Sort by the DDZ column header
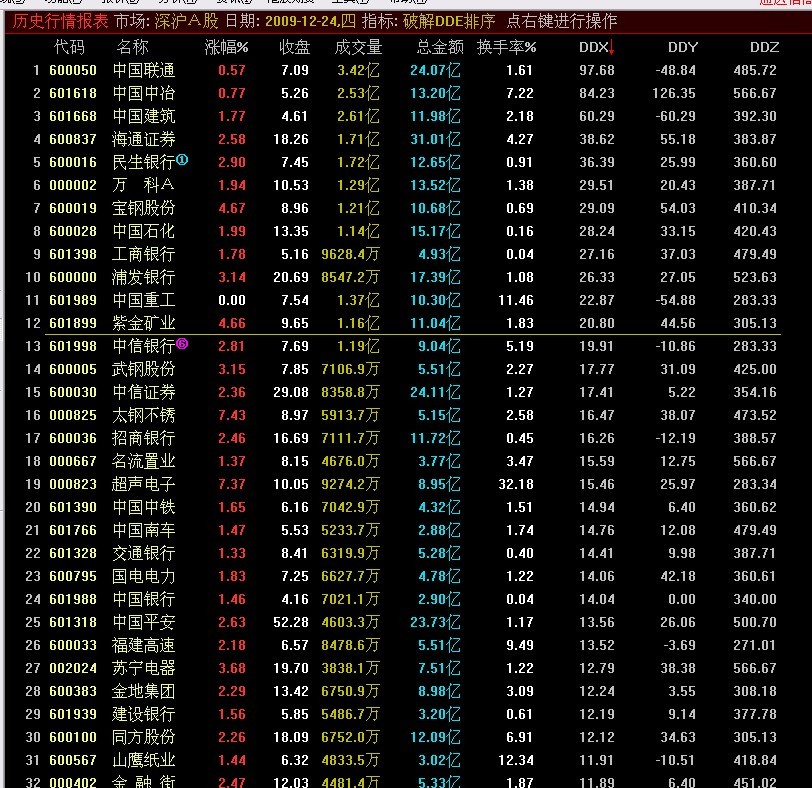Screen dimensions: 812x788 [x=764, y=47]
